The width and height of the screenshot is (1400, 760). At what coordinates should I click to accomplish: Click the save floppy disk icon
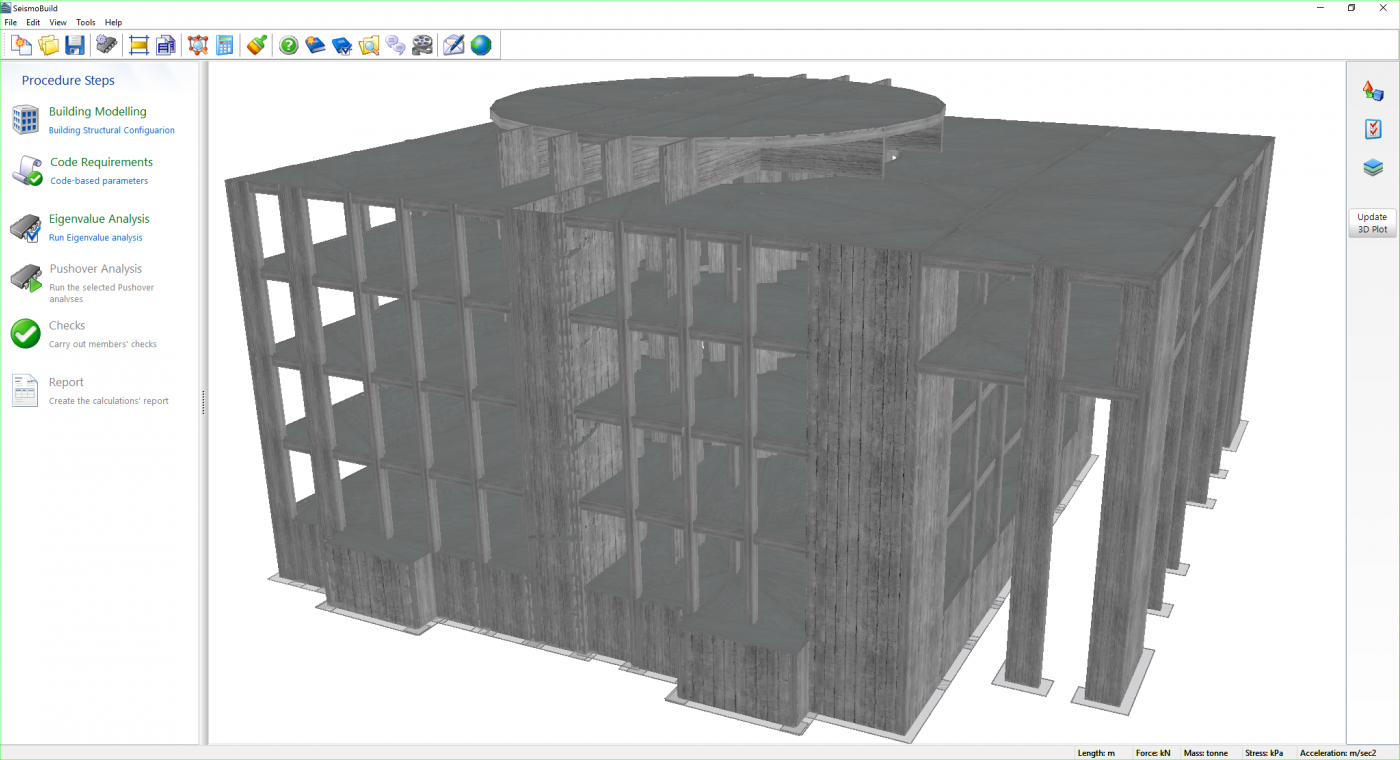coord(75,45)
